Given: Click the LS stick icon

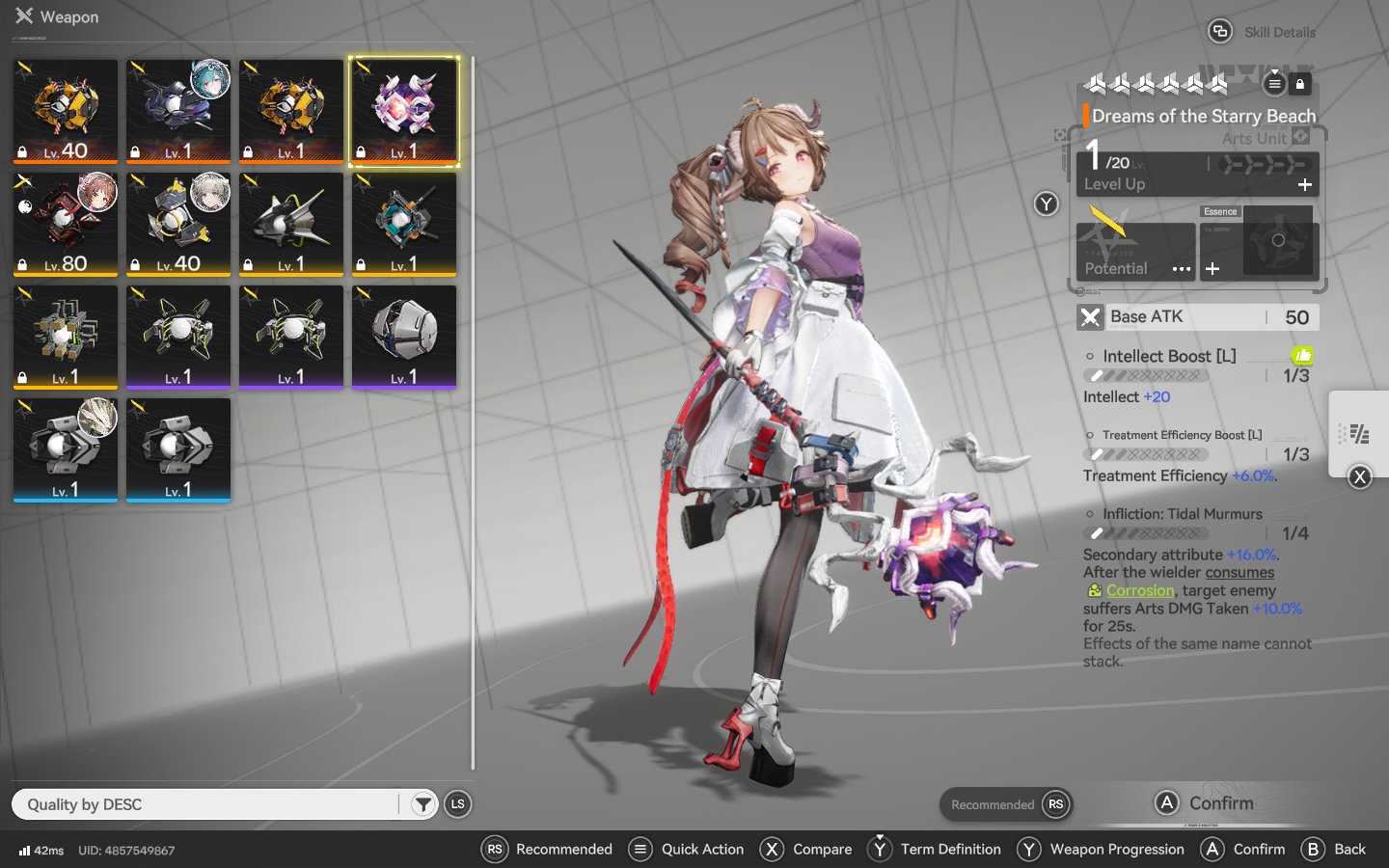Looking at the screenshot, I should [458, 804].
